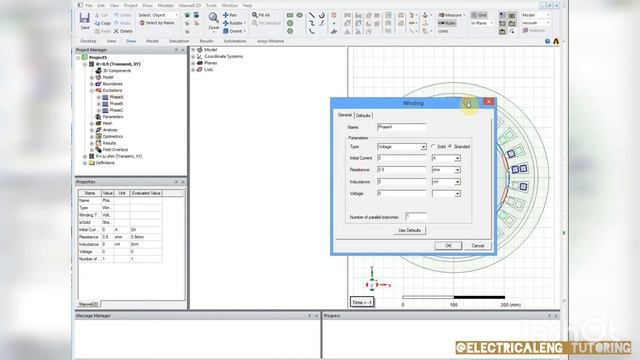The width and height of the screenshot is (640, 360).
Task: Click the winding Name input field
Action: coord(402,127)
